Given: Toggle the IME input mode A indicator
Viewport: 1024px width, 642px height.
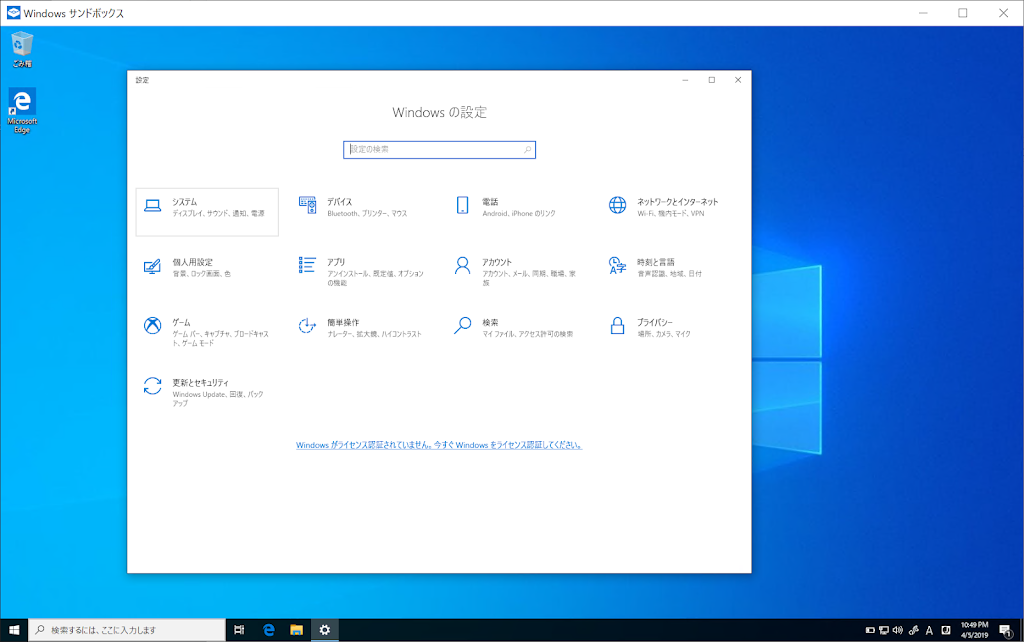Looking at the screenshot, I should [x=929, y=630].
